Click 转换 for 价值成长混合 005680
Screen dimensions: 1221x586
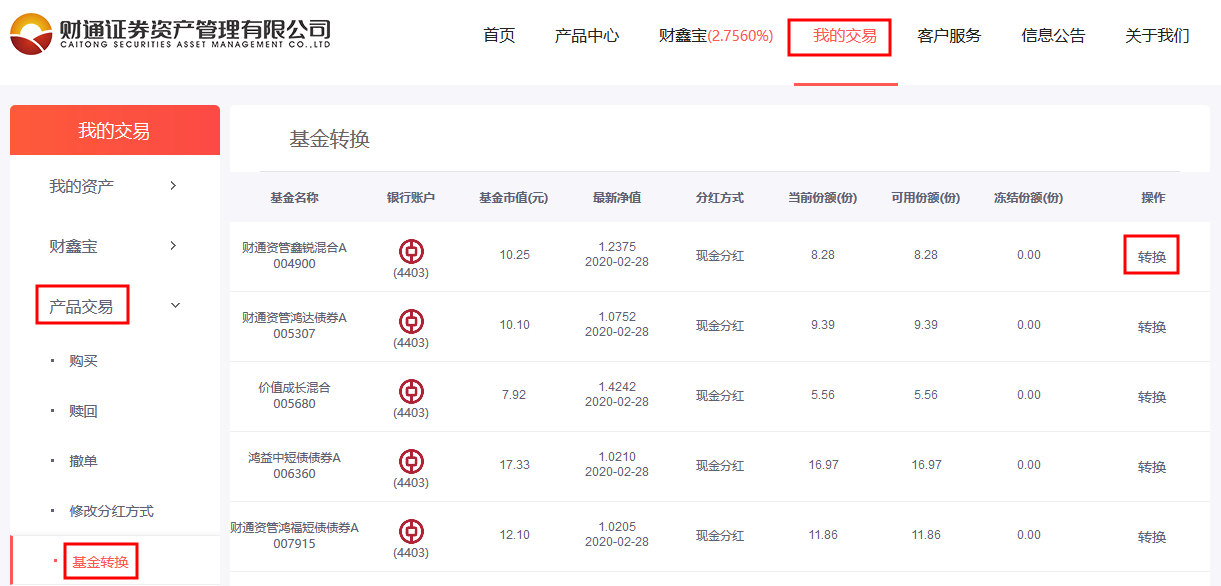point(1152,397)
